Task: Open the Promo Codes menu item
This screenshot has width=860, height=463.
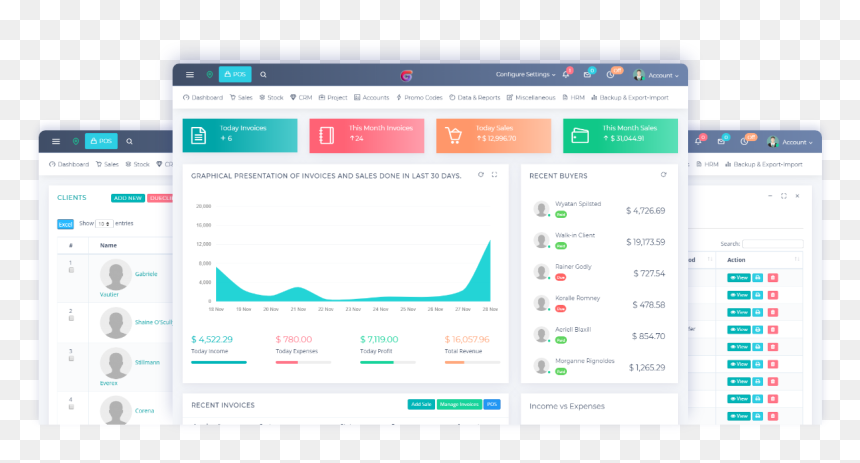Action: [419, 98]
